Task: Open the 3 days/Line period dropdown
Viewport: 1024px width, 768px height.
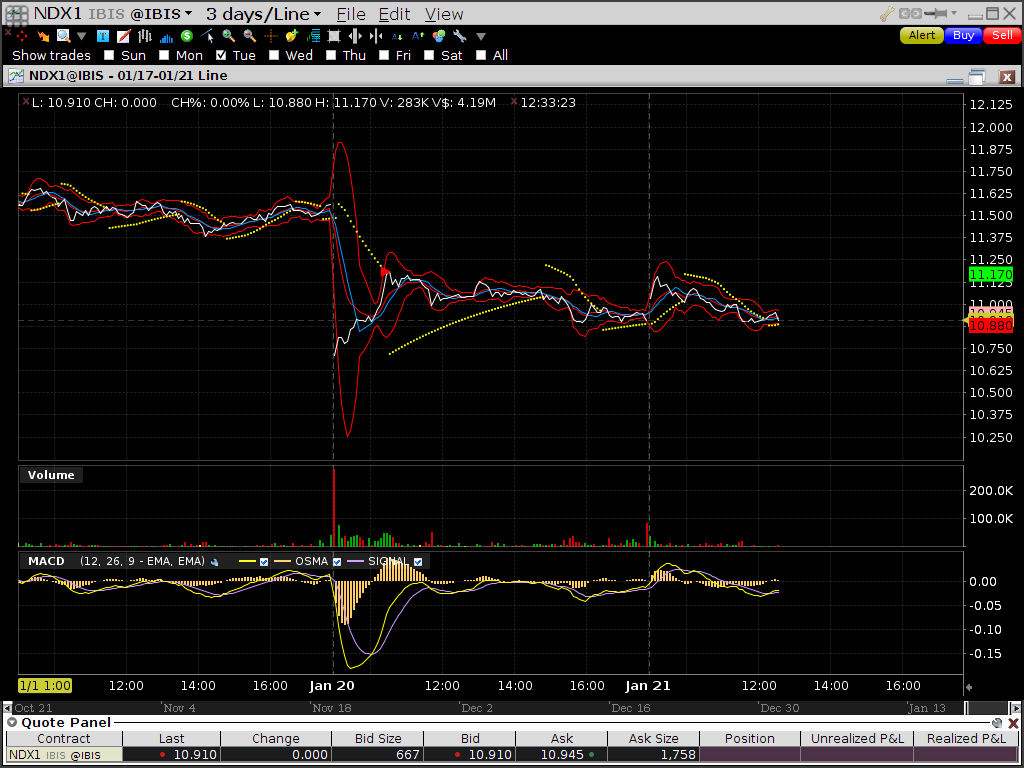Action: [317, 14]
